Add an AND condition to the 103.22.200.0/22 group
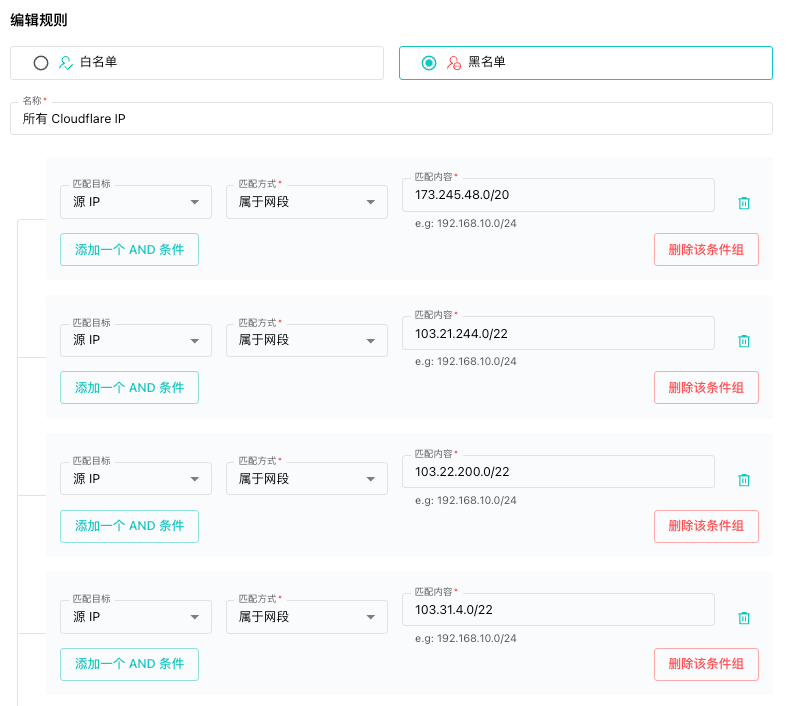The image size is (787, 706). click(129, 526)
